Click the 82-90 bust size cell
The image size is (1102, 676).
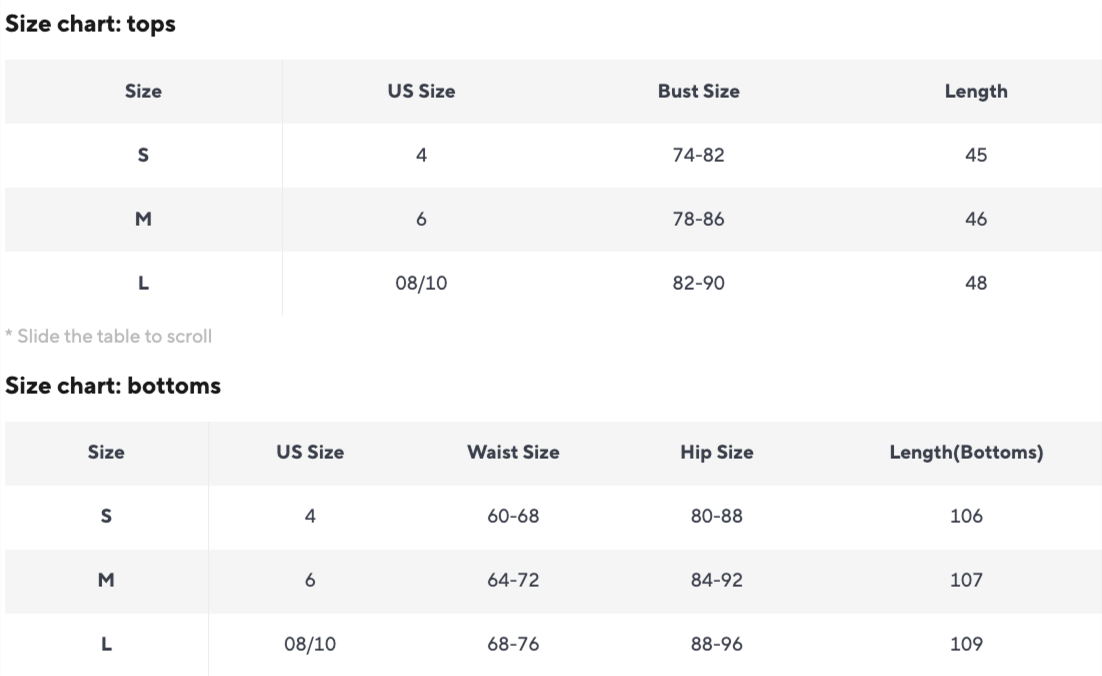pyautogui.click(x=698, y=283)
